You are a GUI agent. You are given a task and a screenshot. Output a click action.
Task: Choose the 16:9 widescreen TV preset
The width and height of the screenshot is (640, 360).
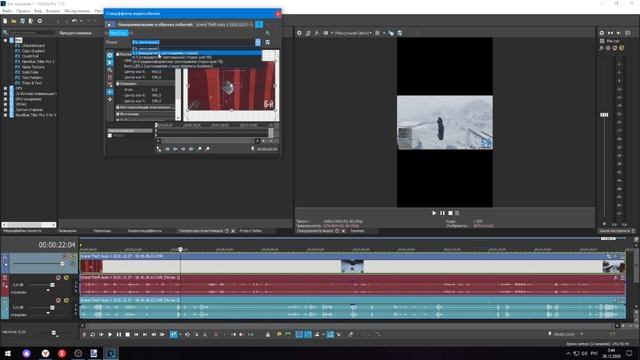point(196,62)
